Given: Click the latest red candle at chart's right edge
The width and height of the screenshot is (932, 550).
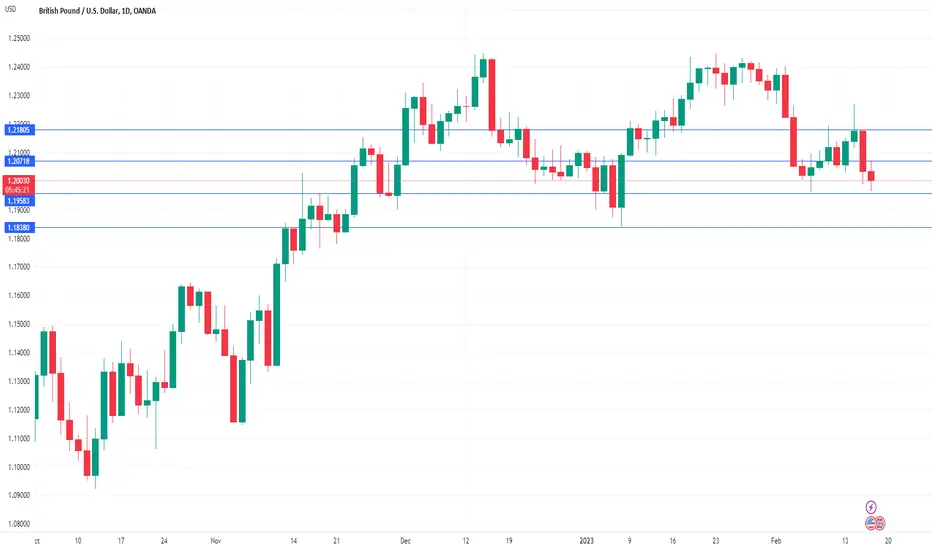Looking at the screenshot, I should [871, 175].
